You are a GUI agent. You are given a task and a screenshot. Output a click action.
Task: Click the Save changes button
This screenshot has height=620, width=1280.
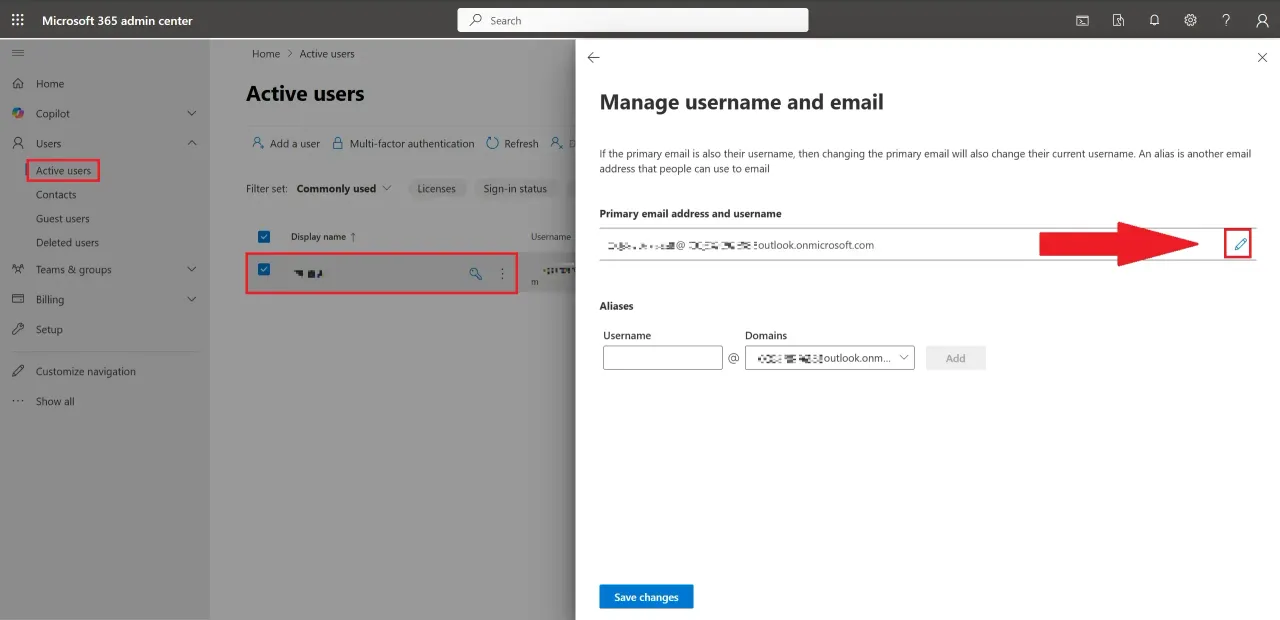click(x=646, y=597)
